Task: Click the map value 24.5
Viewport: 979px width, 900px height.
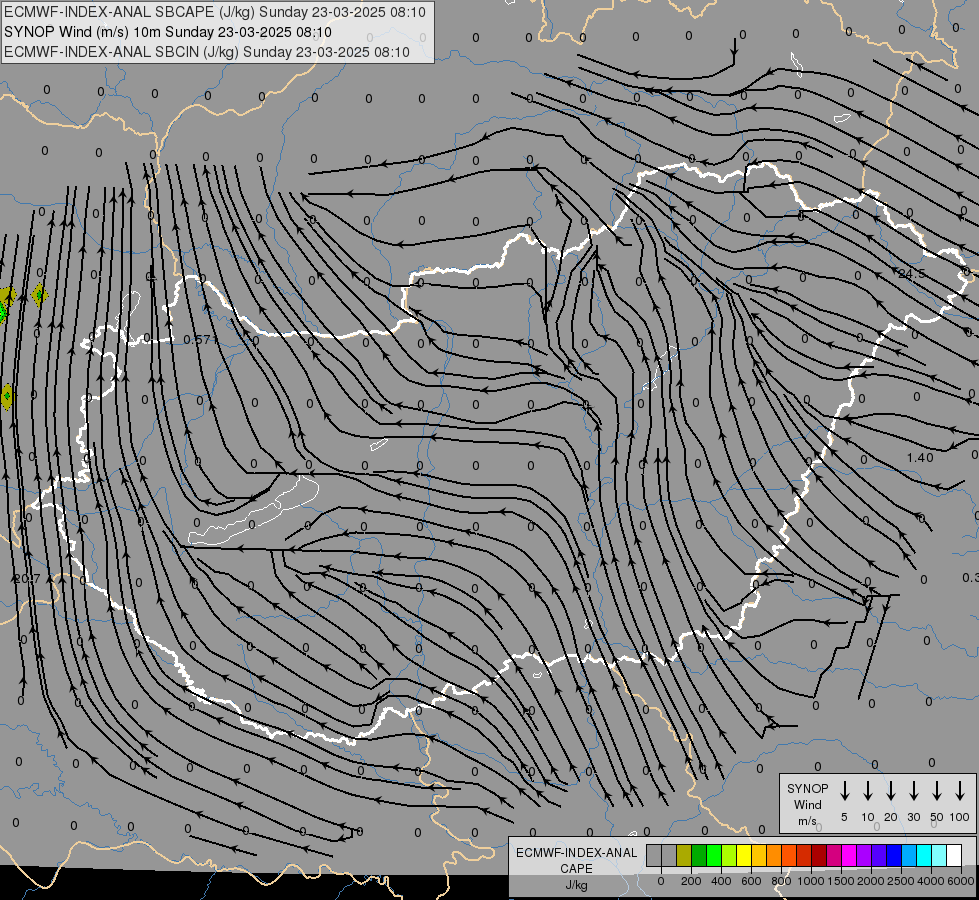Action: 912,274
